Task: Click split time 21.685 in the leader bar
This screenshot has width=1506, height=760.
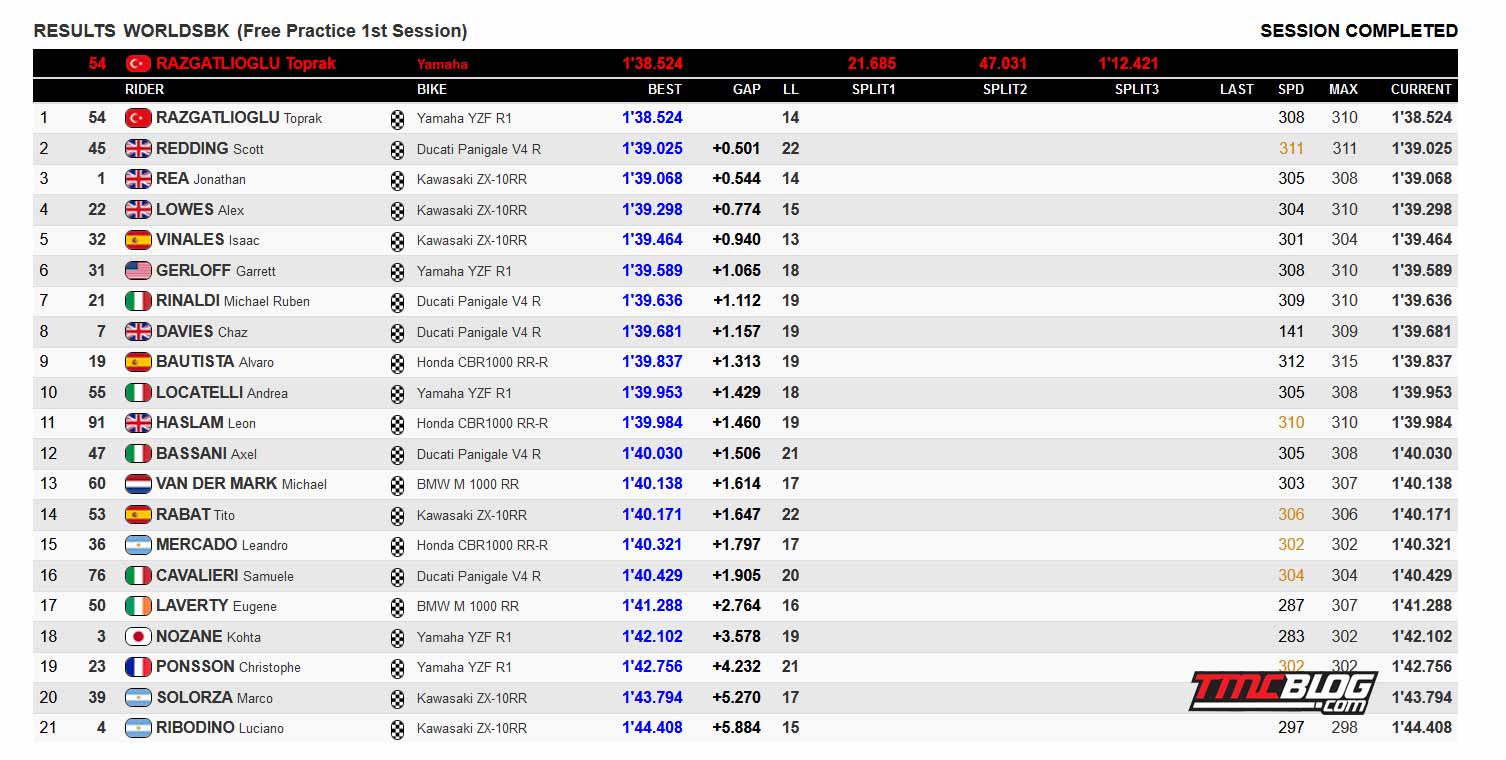Action: [872, 63]
